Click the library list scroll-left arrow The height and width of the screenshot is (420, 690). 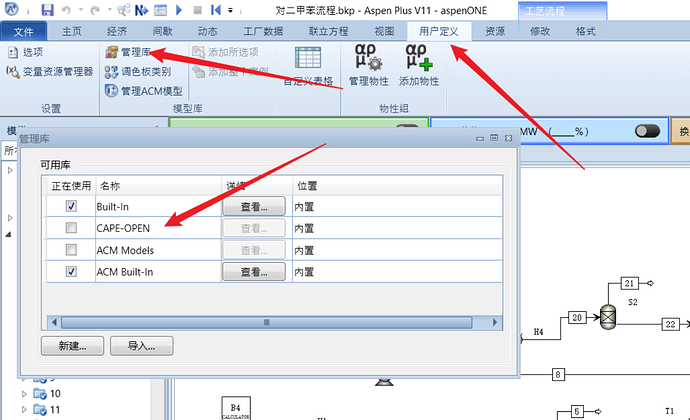pos(54,322)
